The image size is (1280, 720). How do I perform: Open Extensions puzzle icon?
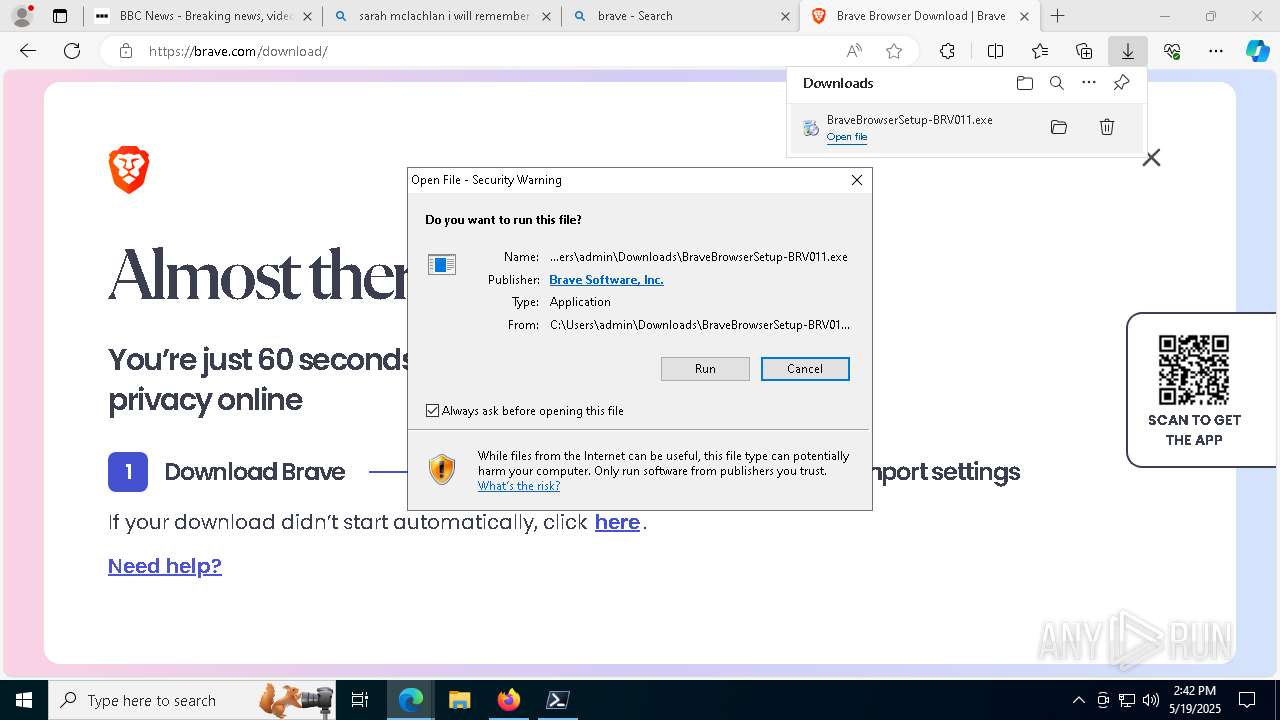[x=947, y=51]
